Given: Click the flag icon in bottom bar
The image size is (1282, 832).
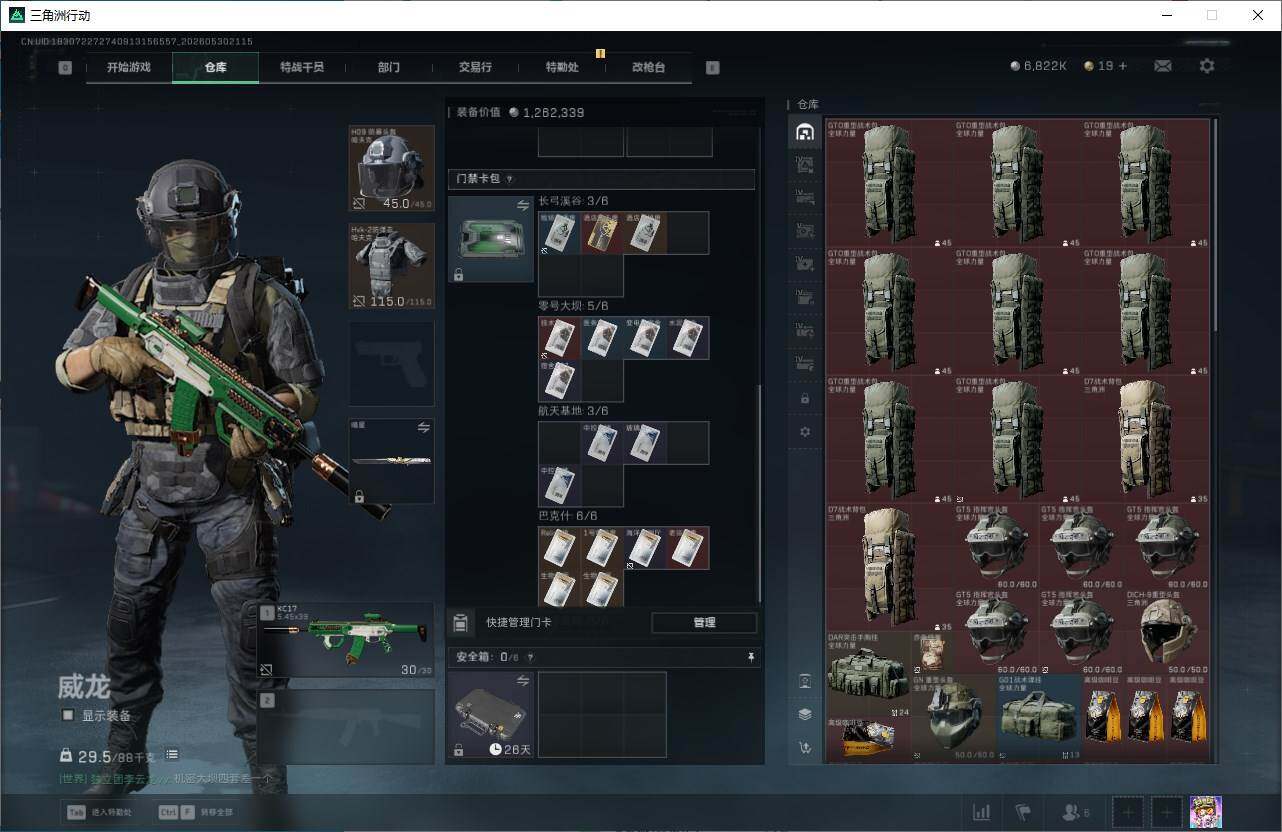Looking at the screenshot, I should pyautogui.click(x=1023, y=812).
